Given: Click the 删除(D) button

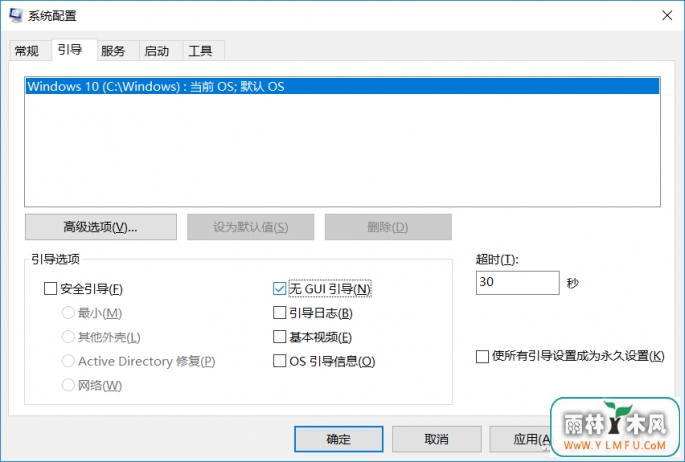Looking at the screenshot, I should pyautogui.click(x=388, y=227).
